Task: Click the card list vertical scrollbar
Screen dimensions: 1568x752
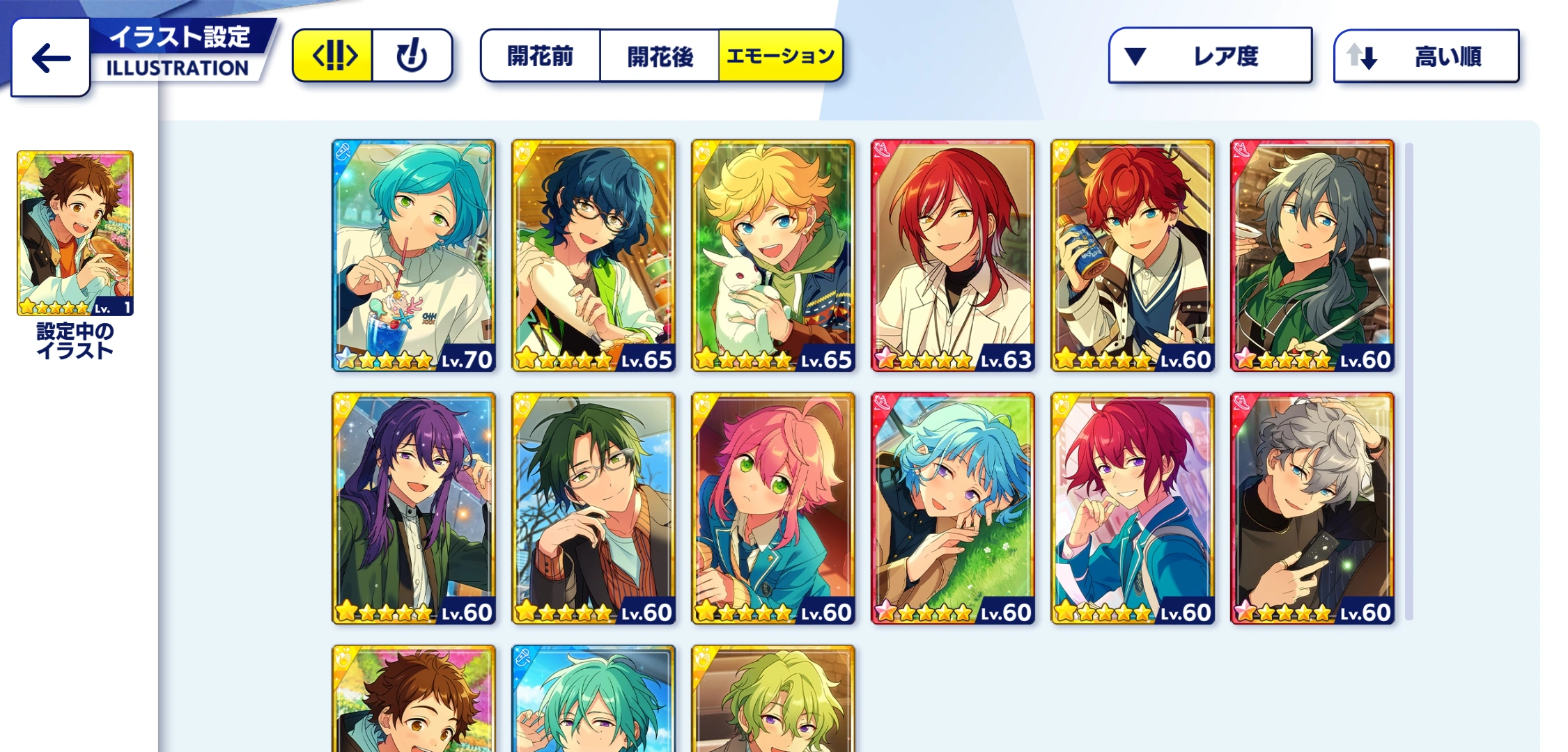Action: point(1409,382)
